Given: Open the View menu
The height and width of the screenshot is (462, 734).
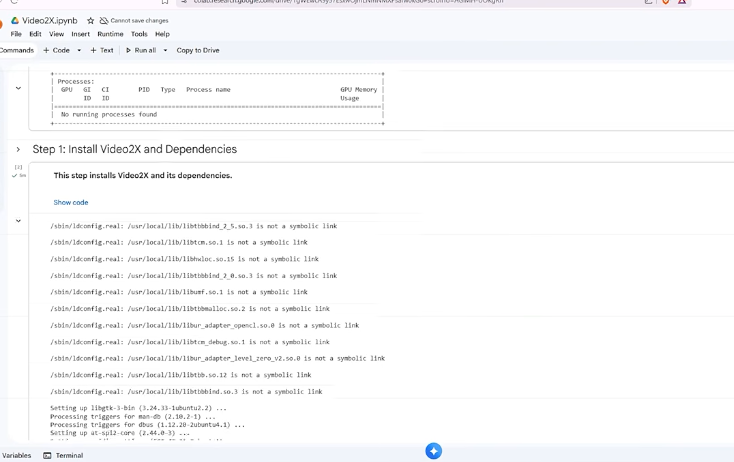Looking at the screenshot, I should pos(56,34).
